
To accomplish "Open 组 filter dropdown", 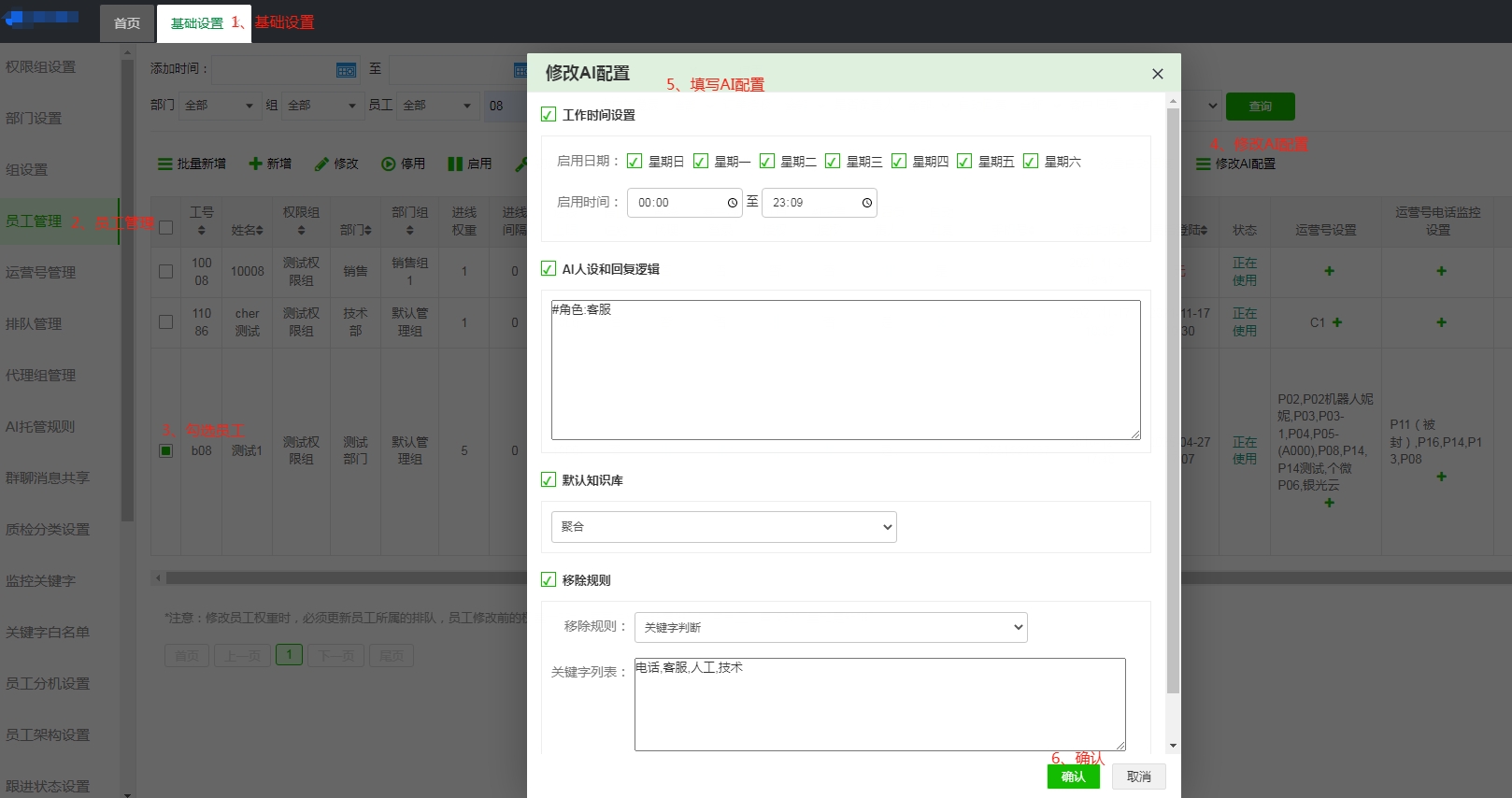I will tap(322, 106).
